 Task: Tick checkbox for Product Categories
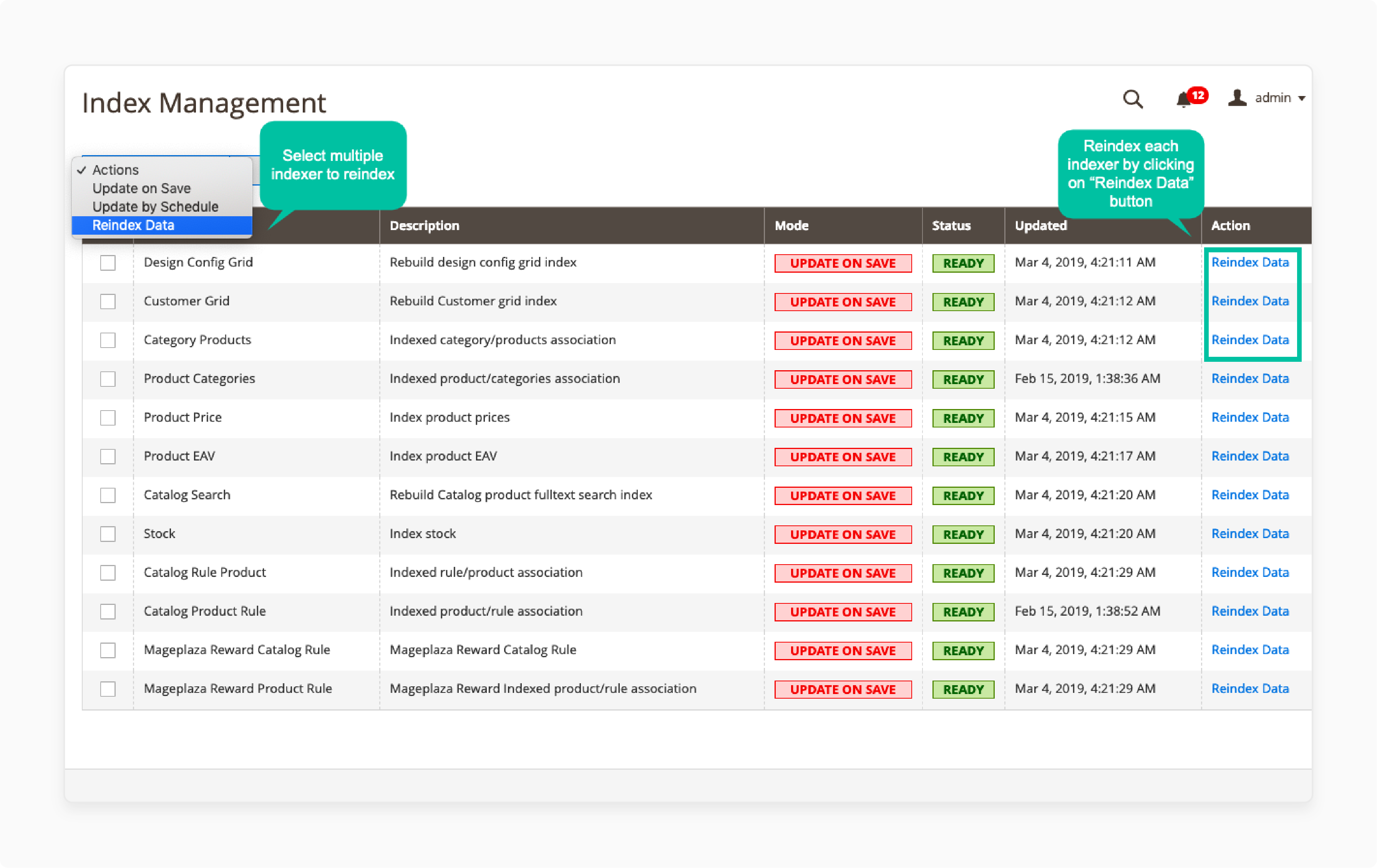(x=108, y=379)
